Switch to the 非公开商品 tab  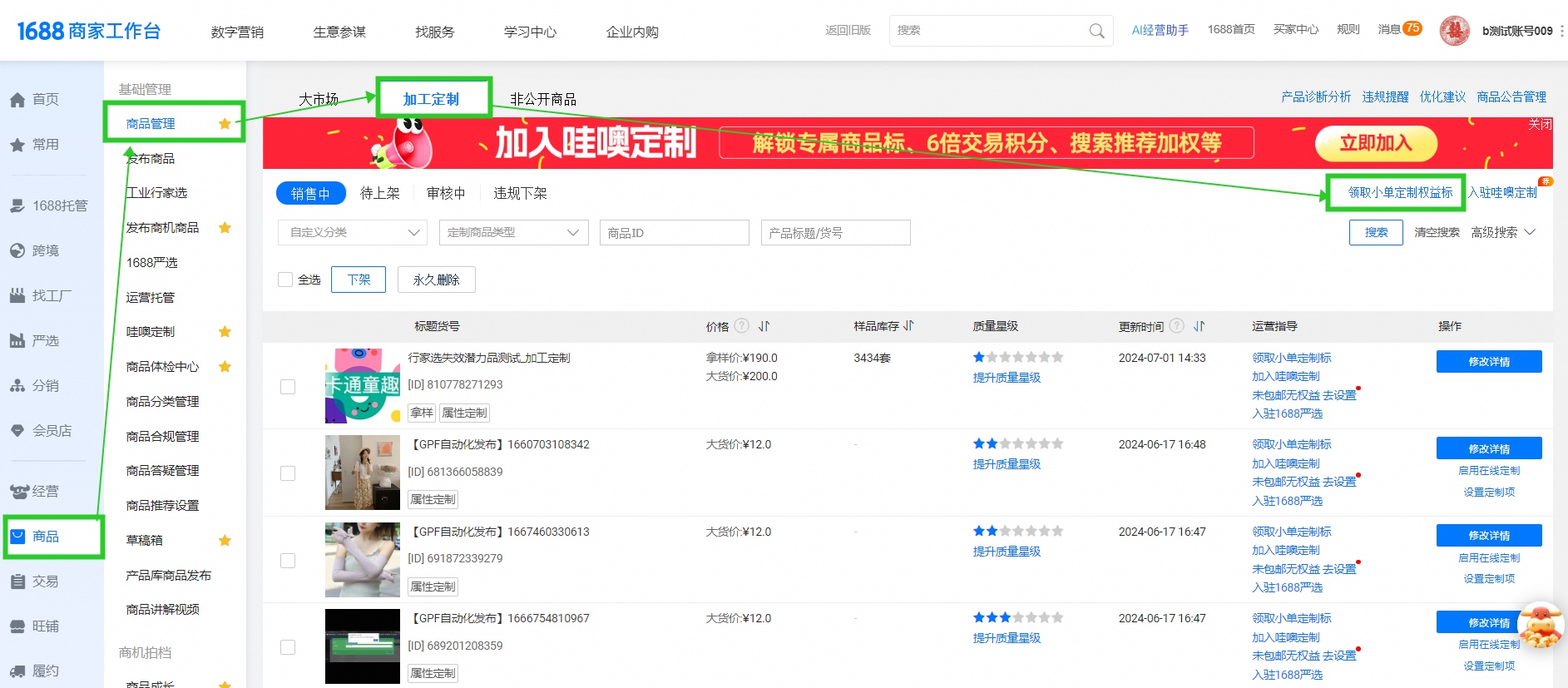click(542, 99)
